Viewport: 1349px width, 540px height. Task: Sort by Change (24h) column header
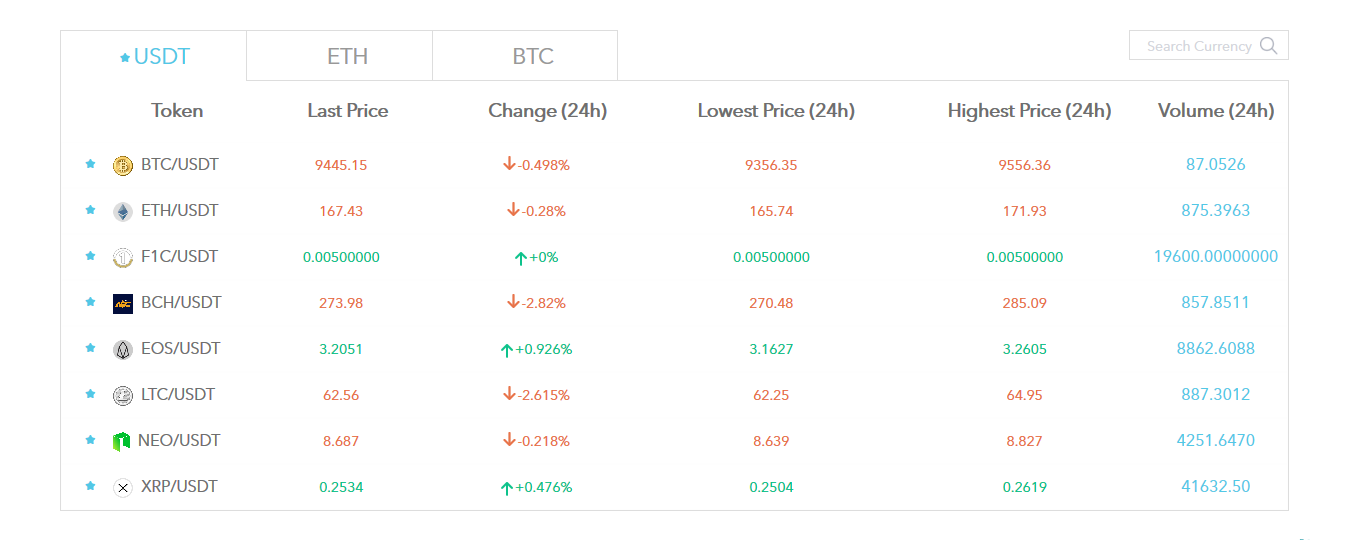point(547,111)
